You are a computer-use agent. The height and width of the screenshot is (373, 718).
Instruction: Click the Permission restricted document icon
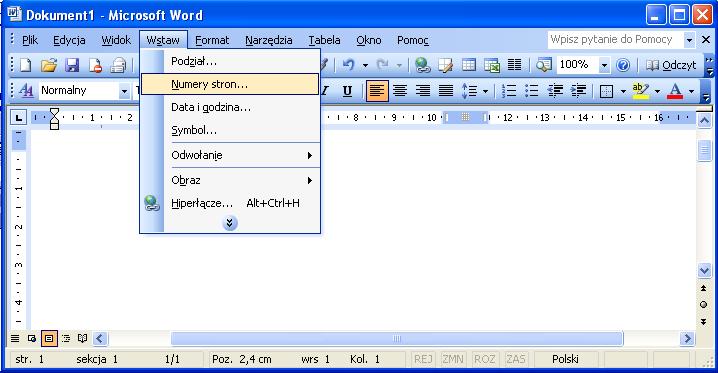pyautogui.click(x=95, y=65)
